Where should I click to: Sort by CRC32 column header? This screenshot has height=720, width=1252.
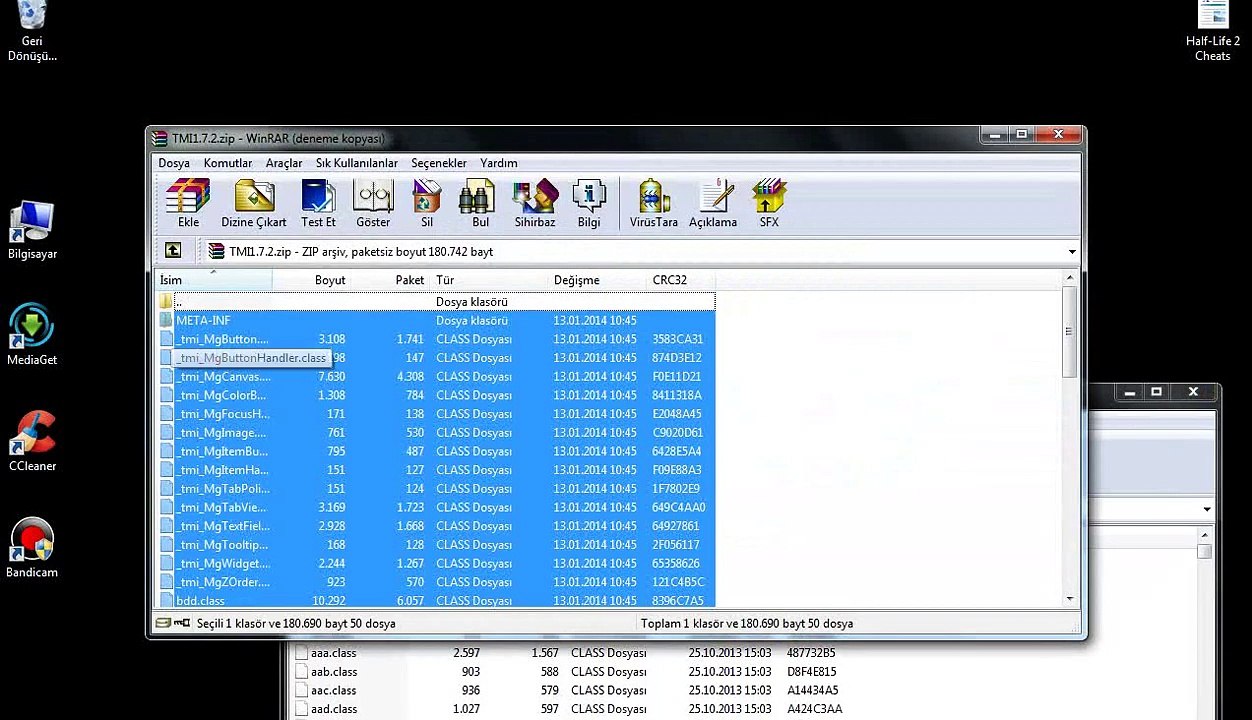point(681,280)
